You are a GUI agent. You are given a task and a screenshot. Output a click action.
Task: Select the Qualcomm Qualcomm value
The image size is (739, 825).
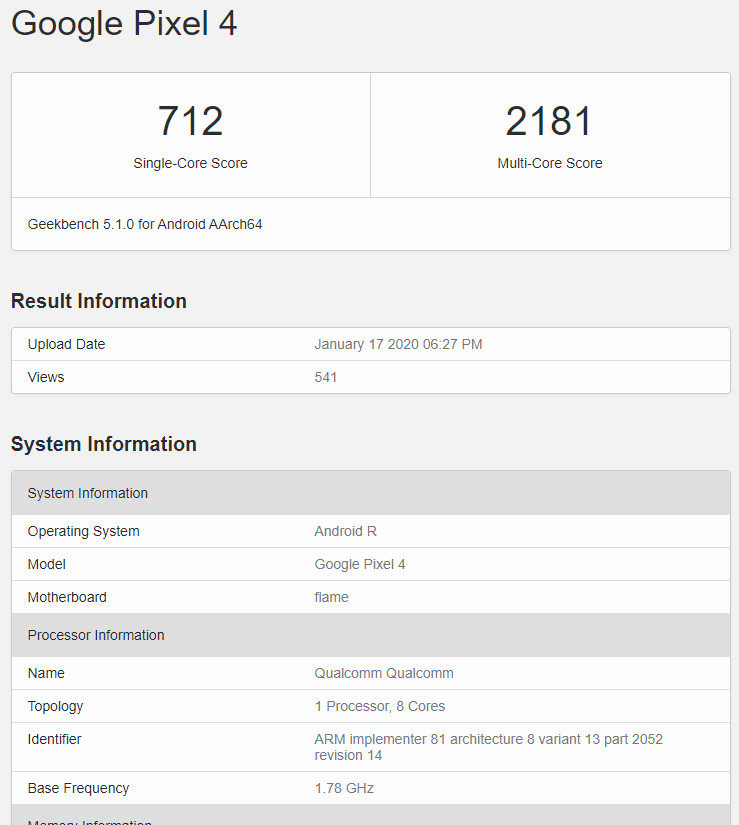[x=384, y=673]
